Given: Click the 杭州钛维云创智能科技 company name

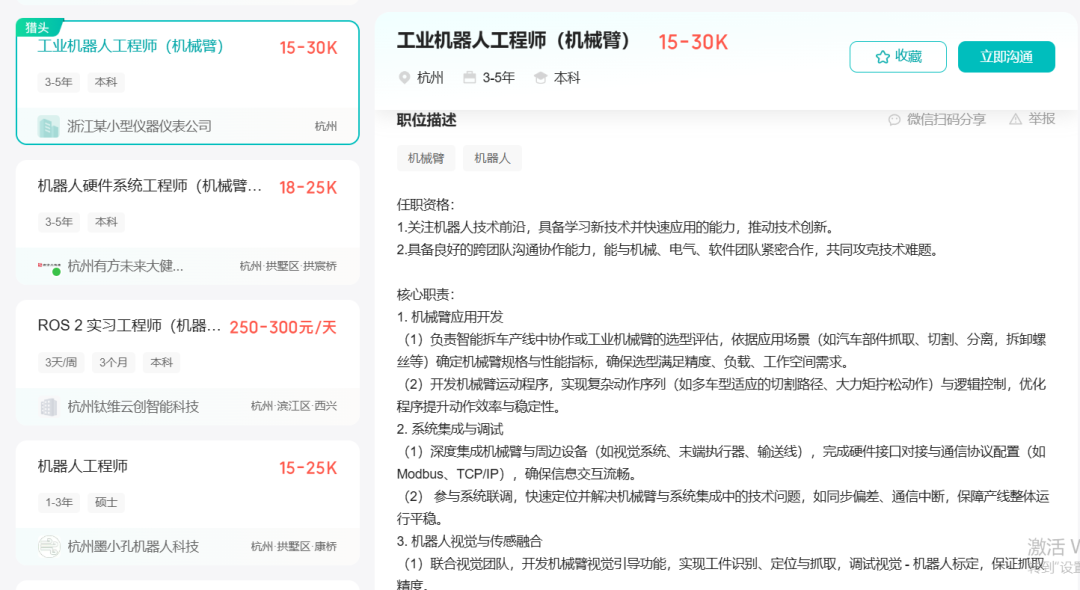Looking at the screenshot, I should pyautogui.click(x=133, y=407).
